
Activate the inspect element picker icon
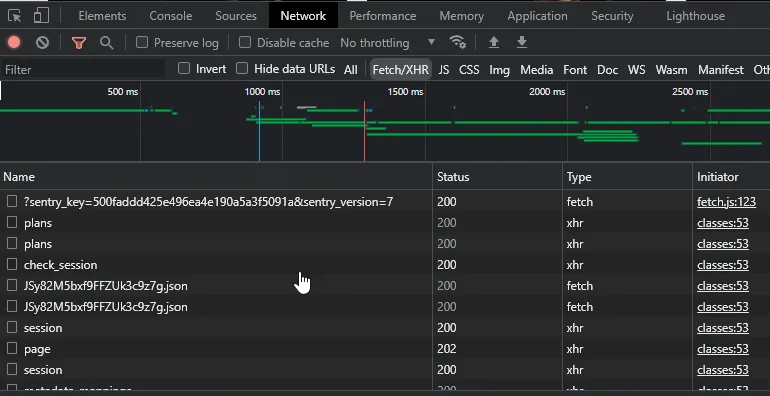tap(15, 16)
